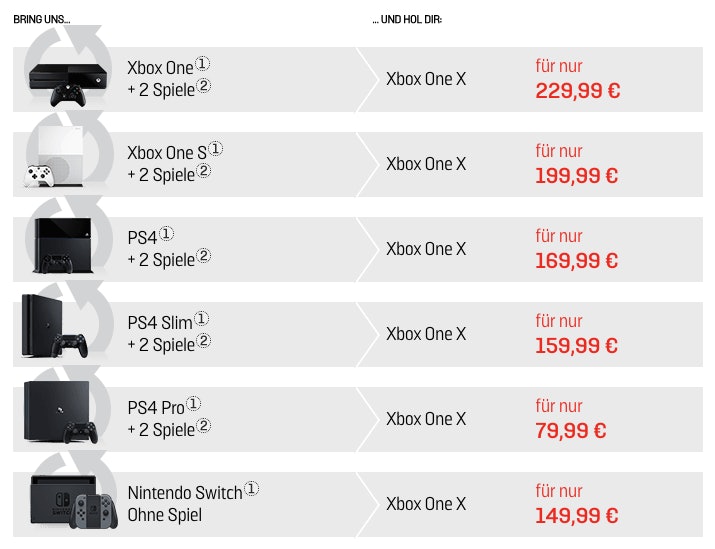
Task: Click the 169,99 € PS4 trade-in price
Action: (x=577, y=262)
